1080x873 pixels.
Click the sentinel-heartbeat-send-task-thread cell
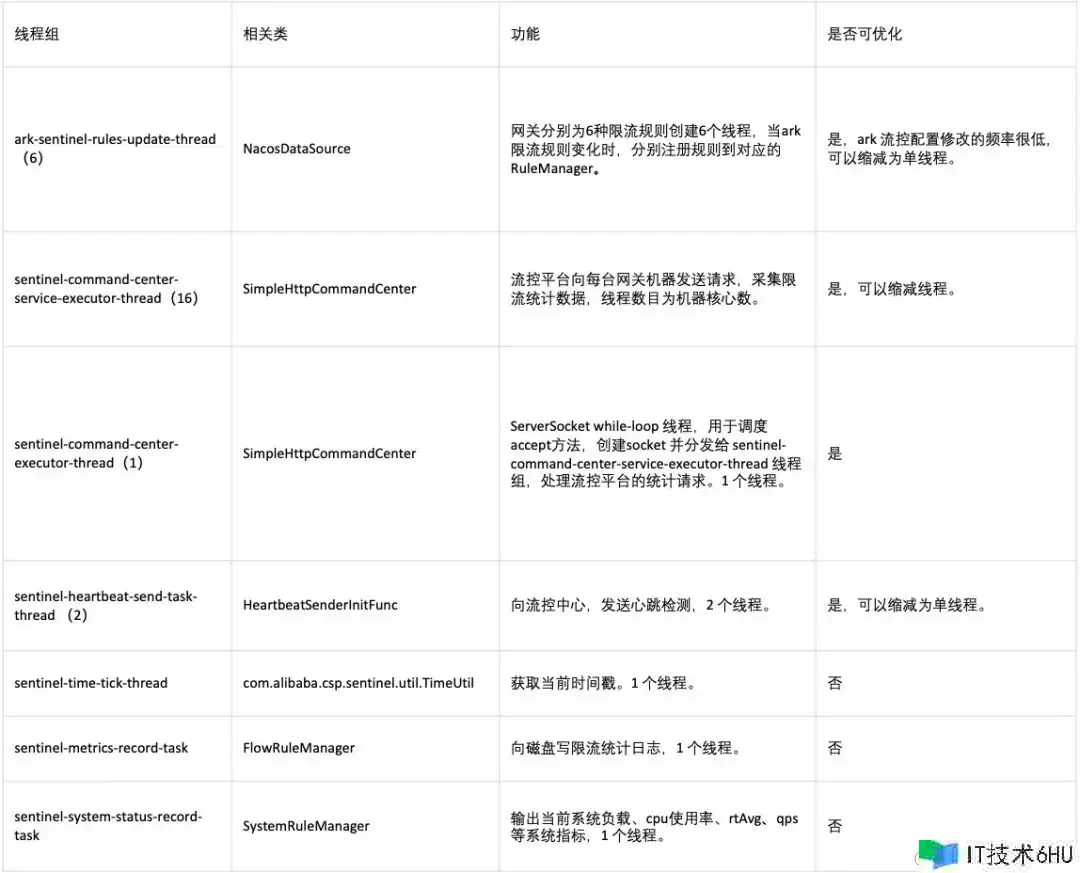[105, 605]
